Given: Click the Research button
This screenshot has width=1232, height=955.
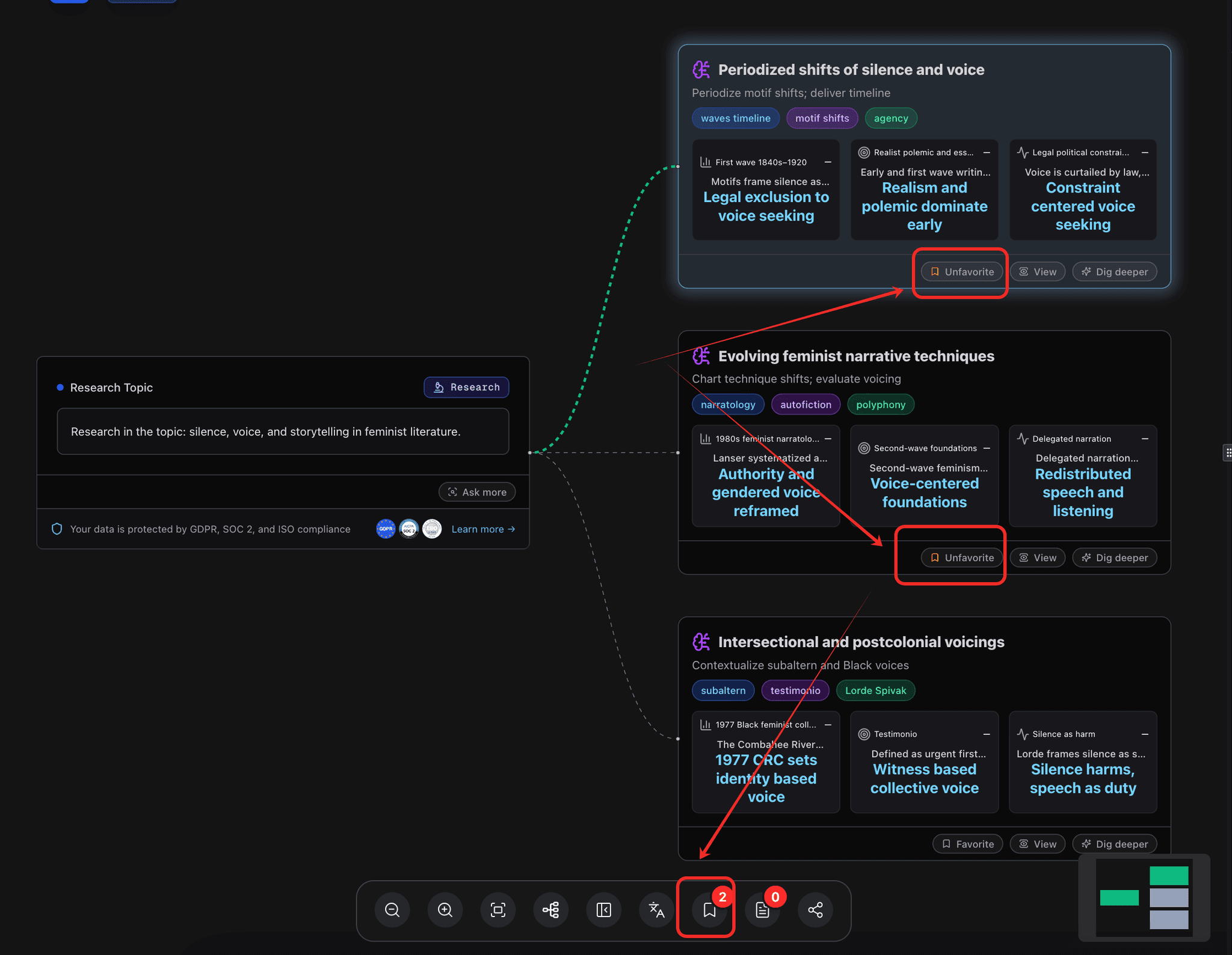Looking at the screenshot, I should click(x=466, y=387).
